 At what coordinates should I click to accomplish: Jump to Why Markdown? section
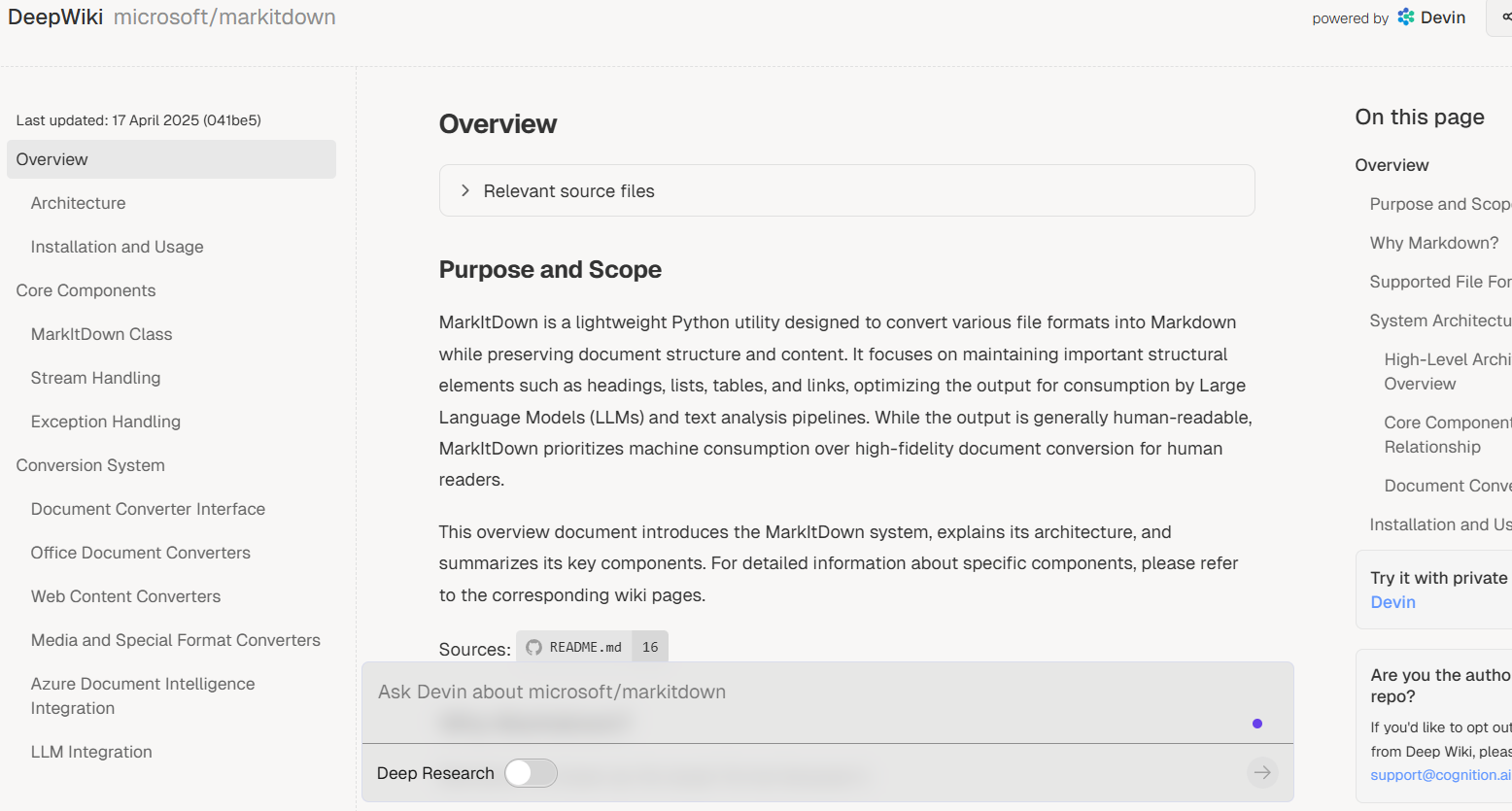point(1433,243)
